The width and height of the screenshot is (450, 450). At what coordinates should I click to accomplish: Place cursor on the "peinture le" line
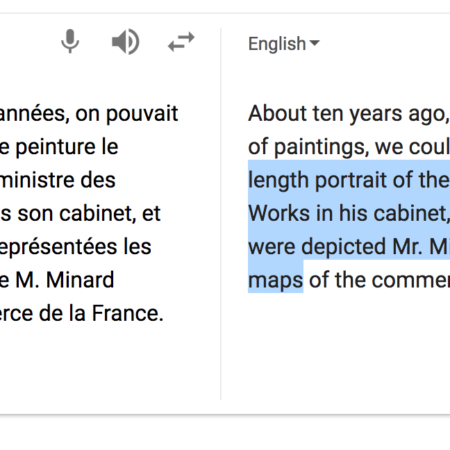[59, 147]
